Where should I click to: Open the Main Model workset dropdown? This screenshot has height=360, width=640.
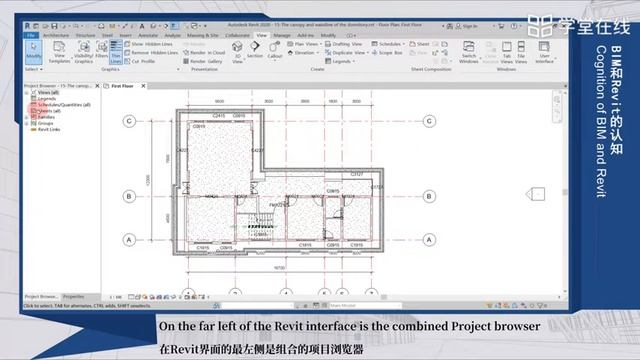pos(365,305)
